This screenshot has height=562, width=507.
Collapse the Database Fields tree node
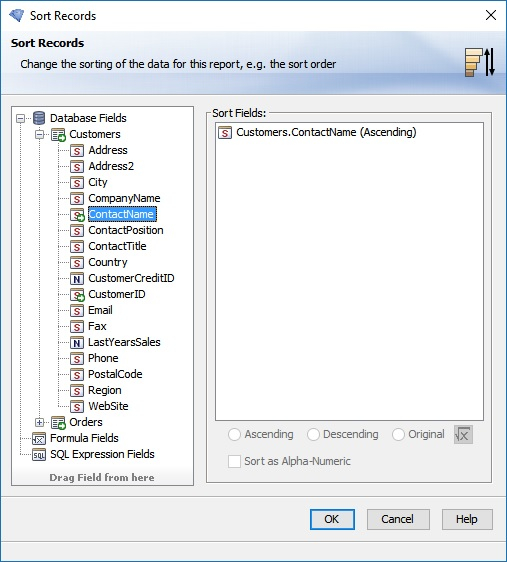[21, 118]
